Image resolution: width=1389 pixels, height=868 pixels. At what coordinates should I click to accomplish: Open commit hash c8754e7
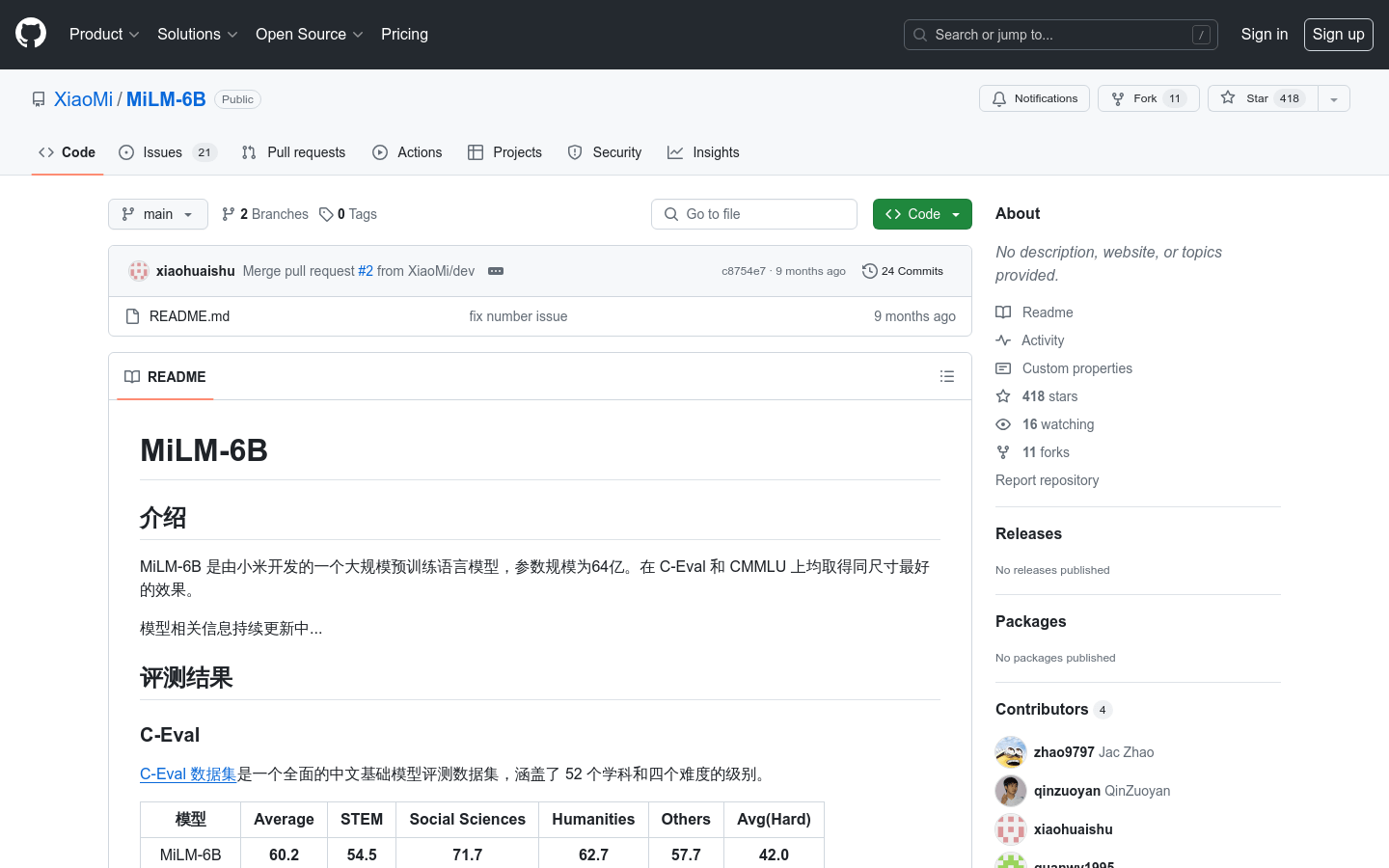click(744, 271)
